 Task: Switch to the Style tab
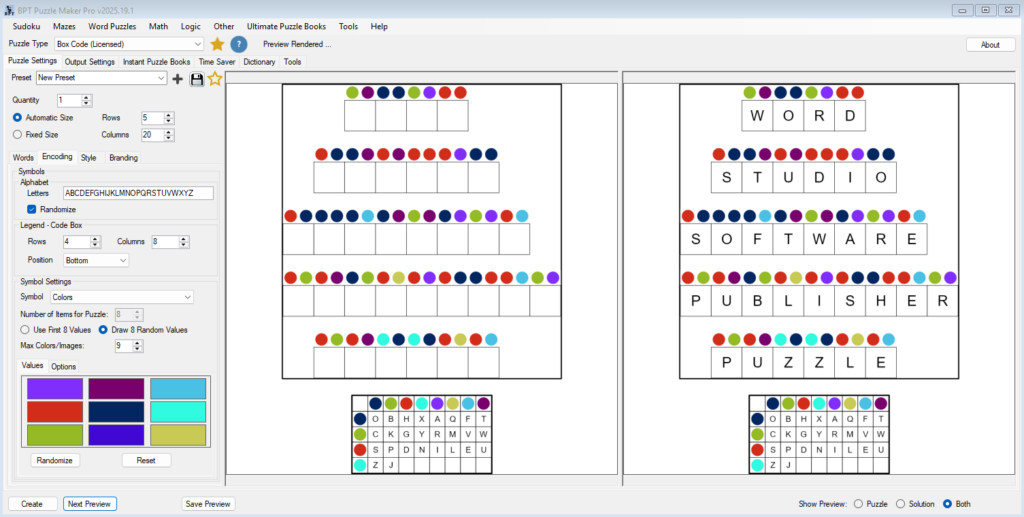(89, 157)
